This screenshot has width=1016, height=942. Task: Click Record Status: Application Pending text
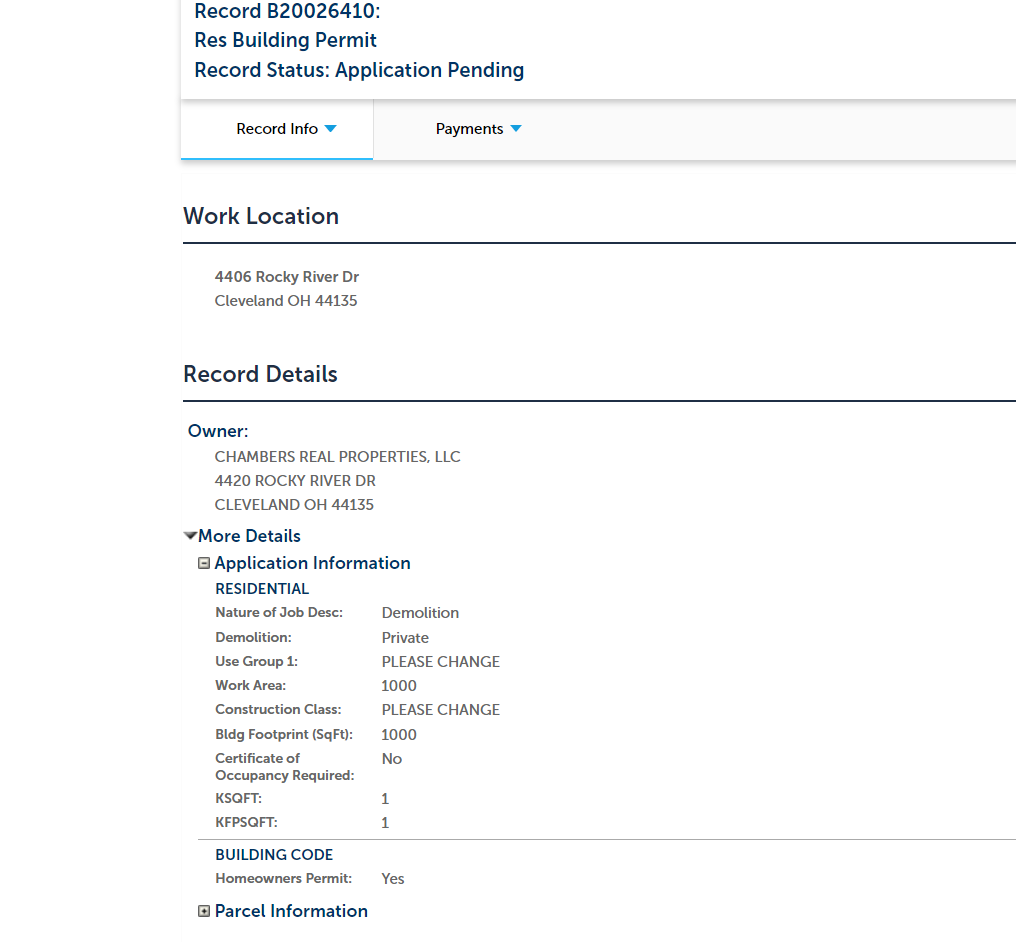coord(359,70)
